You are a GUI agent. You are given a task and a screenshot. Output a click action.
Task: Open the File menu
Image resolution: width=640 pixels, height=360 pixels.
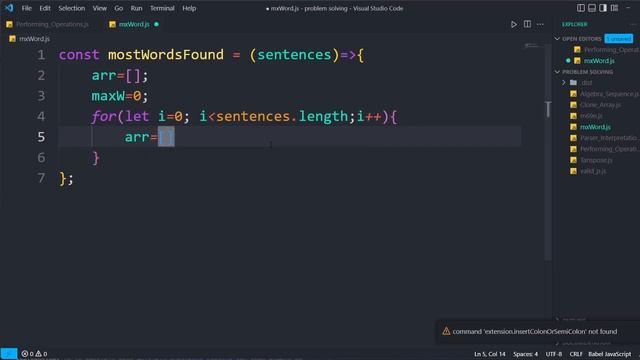pyautogui.click(x=27, y=8)
